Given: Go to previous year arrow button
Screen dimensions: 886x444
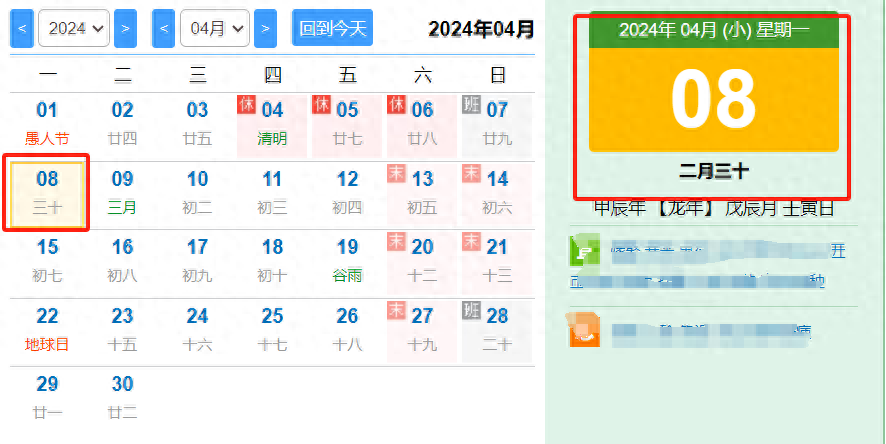Looking at the screenshot, I should click(22, 28).
